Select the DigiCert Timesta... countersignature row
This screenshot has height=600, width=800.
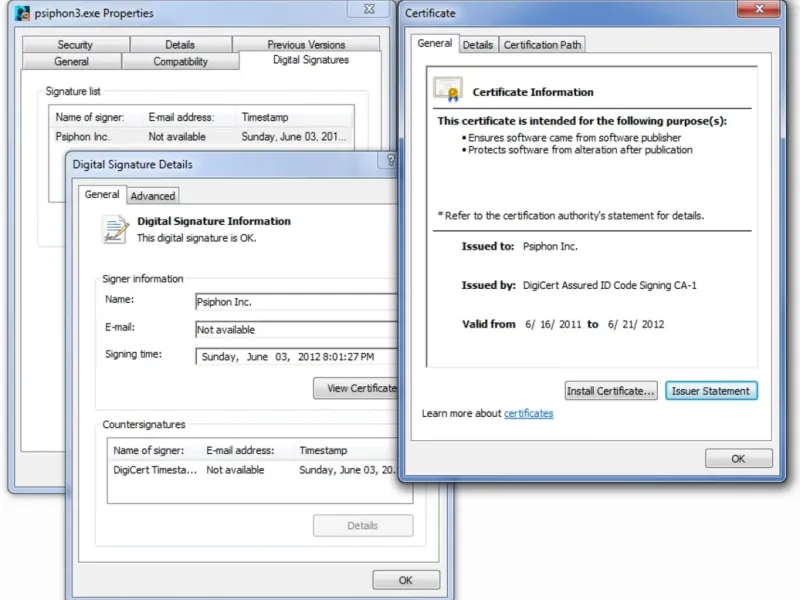(x=253, y=470)
